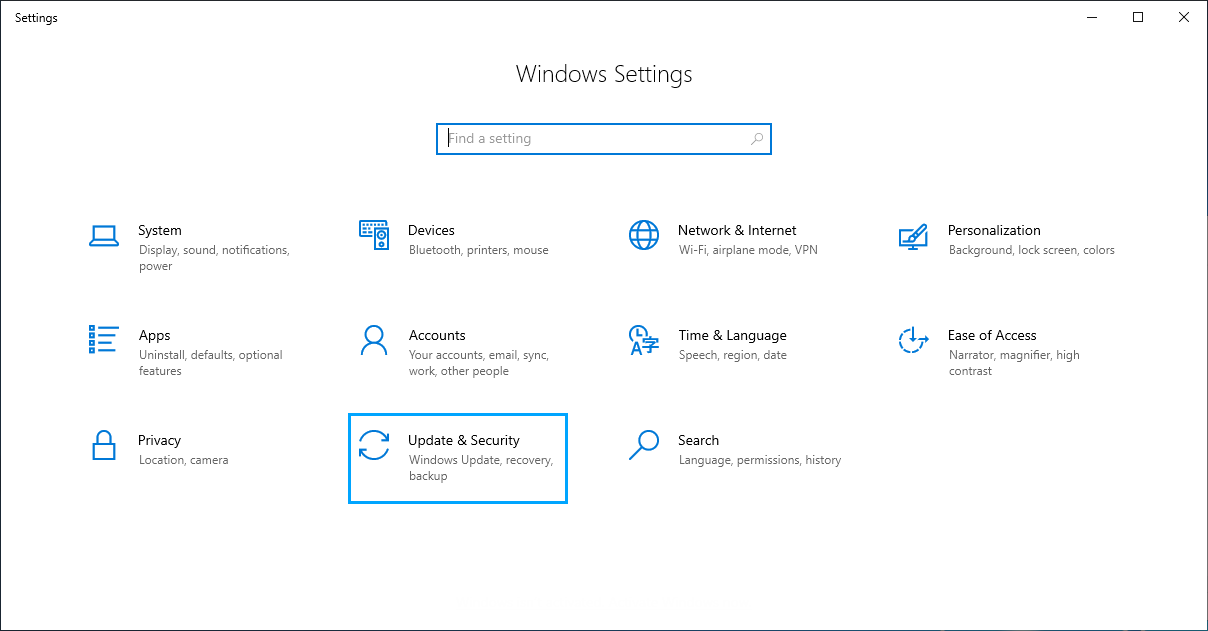This screenshot has width=1208, height=631.
Task: Click 'Background, lock screen, colors' description
Action: point(1032,250)
